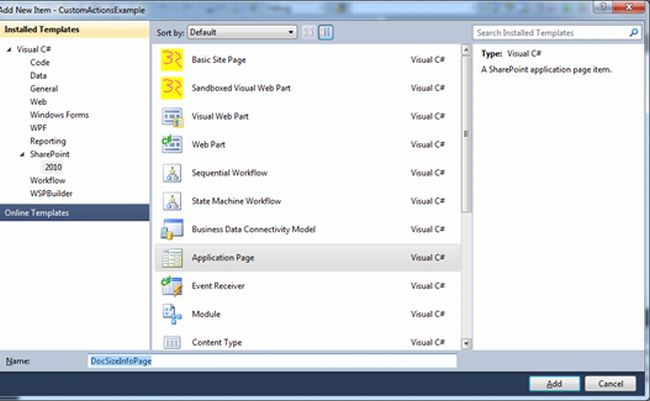Image resolution: width=650 pixels, height=401 pixels.
Task: Select the Visual Web Part label
Action: (220, 117)
